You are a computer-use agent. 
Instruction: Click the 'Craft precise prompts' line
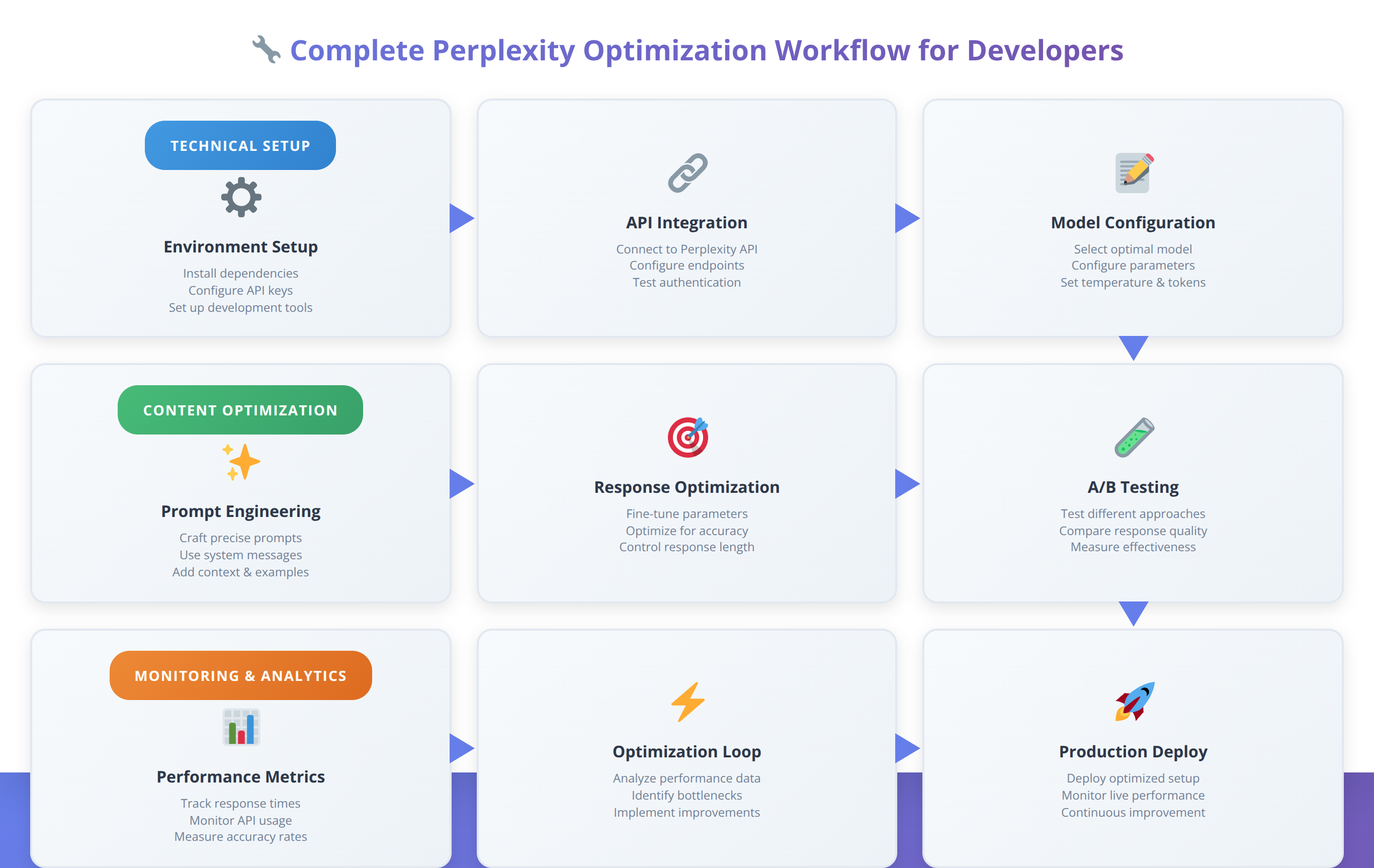(240, 538)
